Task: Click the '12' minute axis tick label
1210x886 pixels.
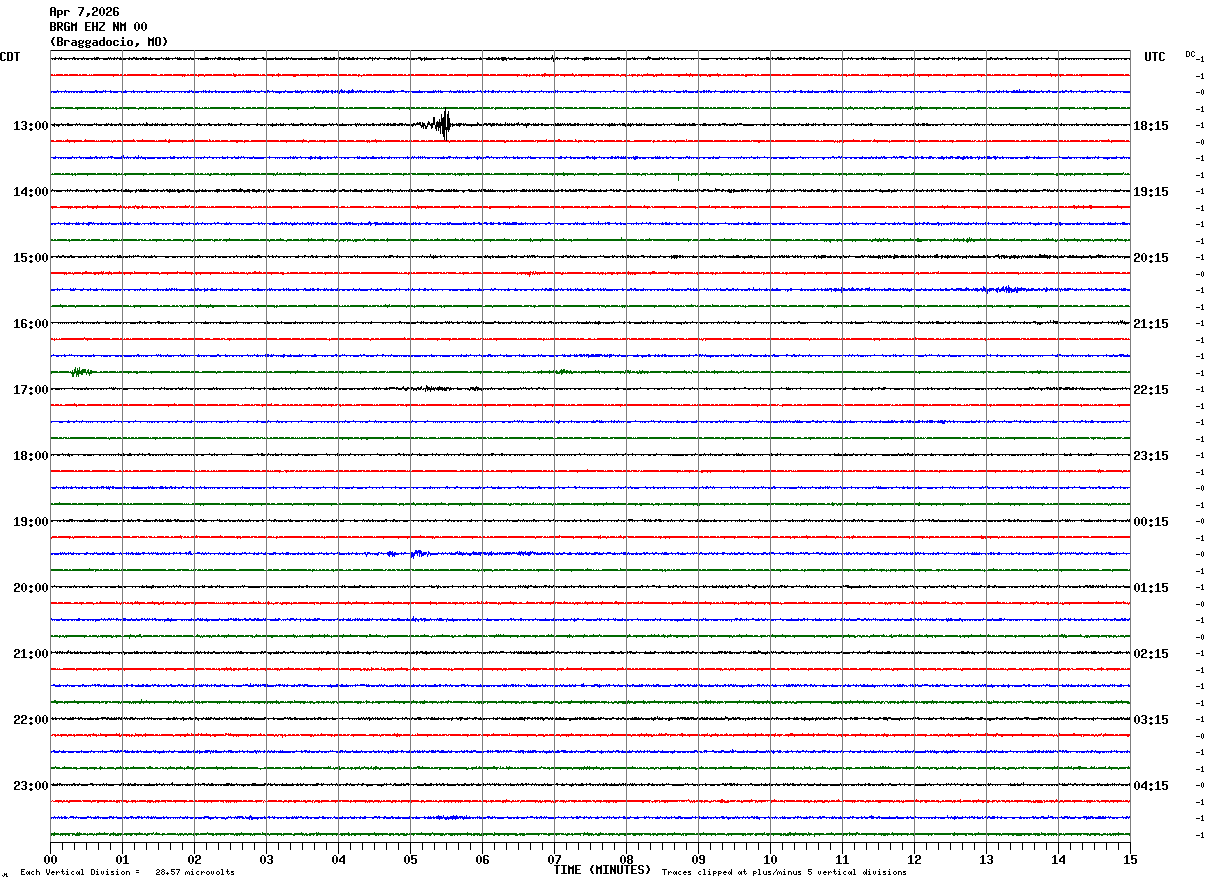Action: [x=914, y=859]
